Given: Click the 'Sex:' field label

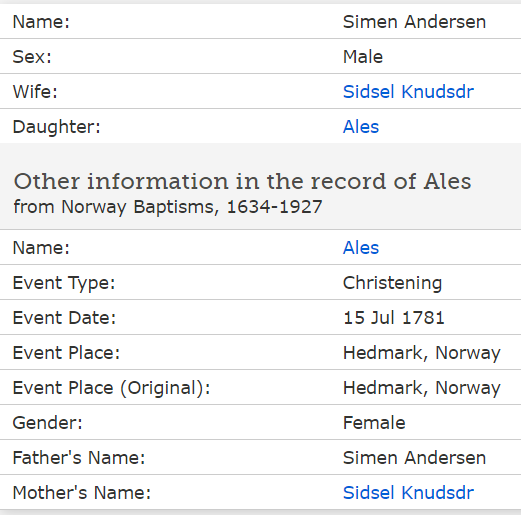Looking at the screenshot, I should (x=32, y=57).
